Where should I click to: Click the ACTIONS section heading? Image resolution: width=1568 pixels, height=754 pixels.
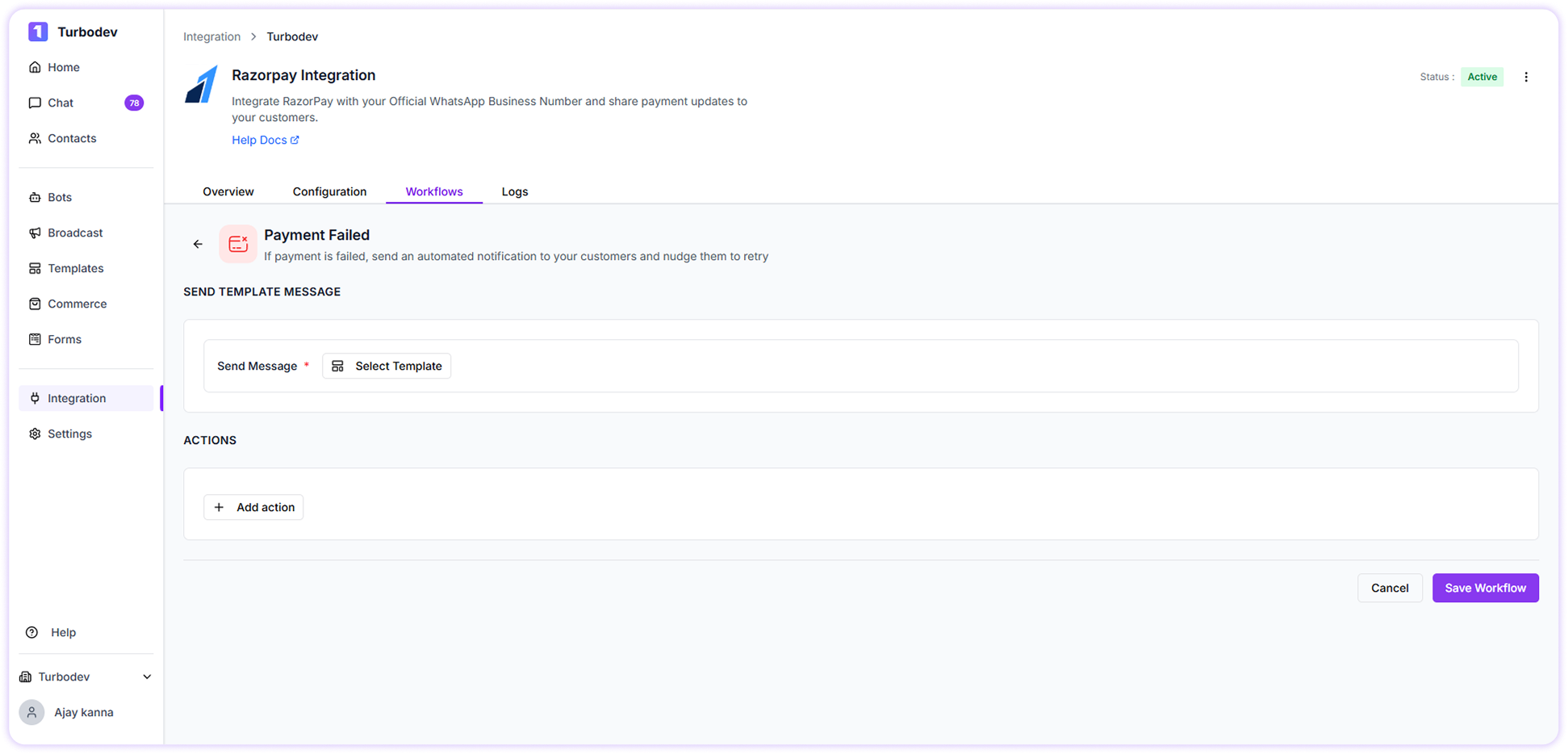(x=210, y=440)
